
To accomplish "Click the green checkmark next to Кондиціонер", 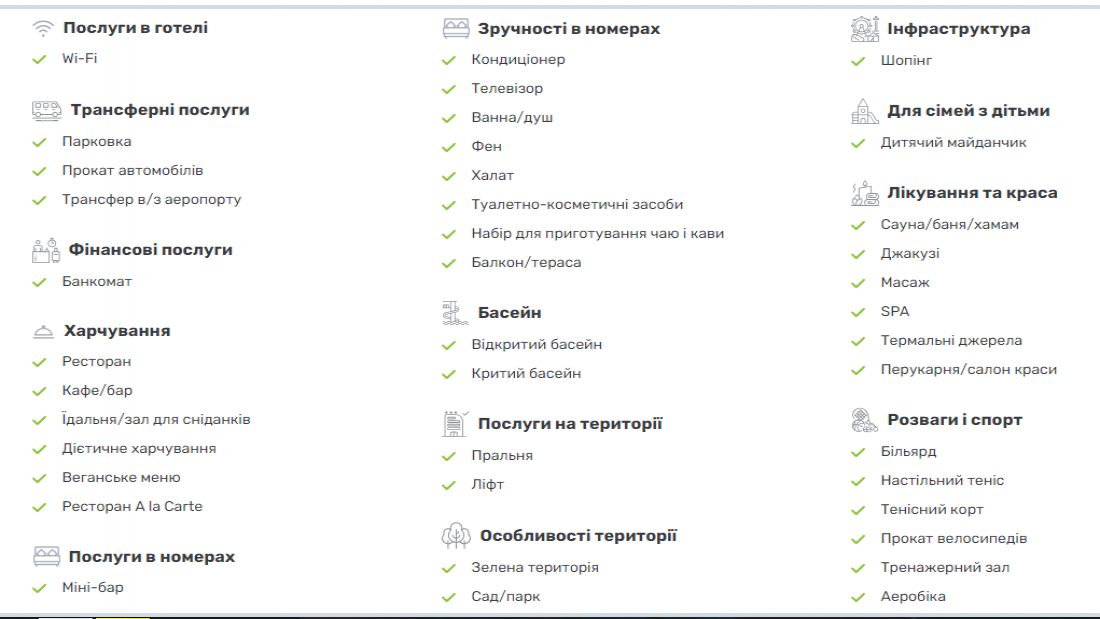I will [x=449, y=60].
